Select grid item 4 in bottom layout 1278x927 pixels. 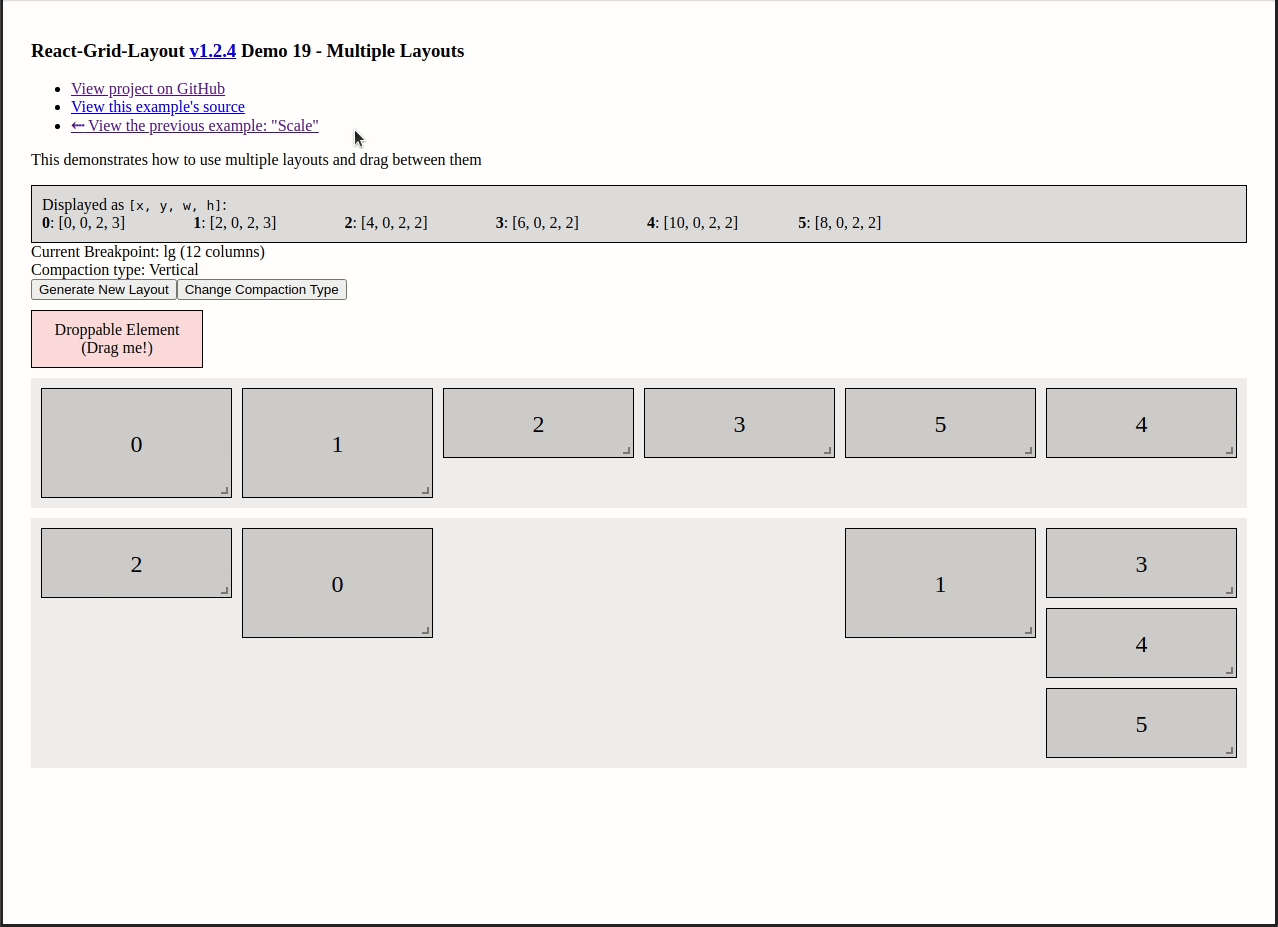pos(1141,643)
